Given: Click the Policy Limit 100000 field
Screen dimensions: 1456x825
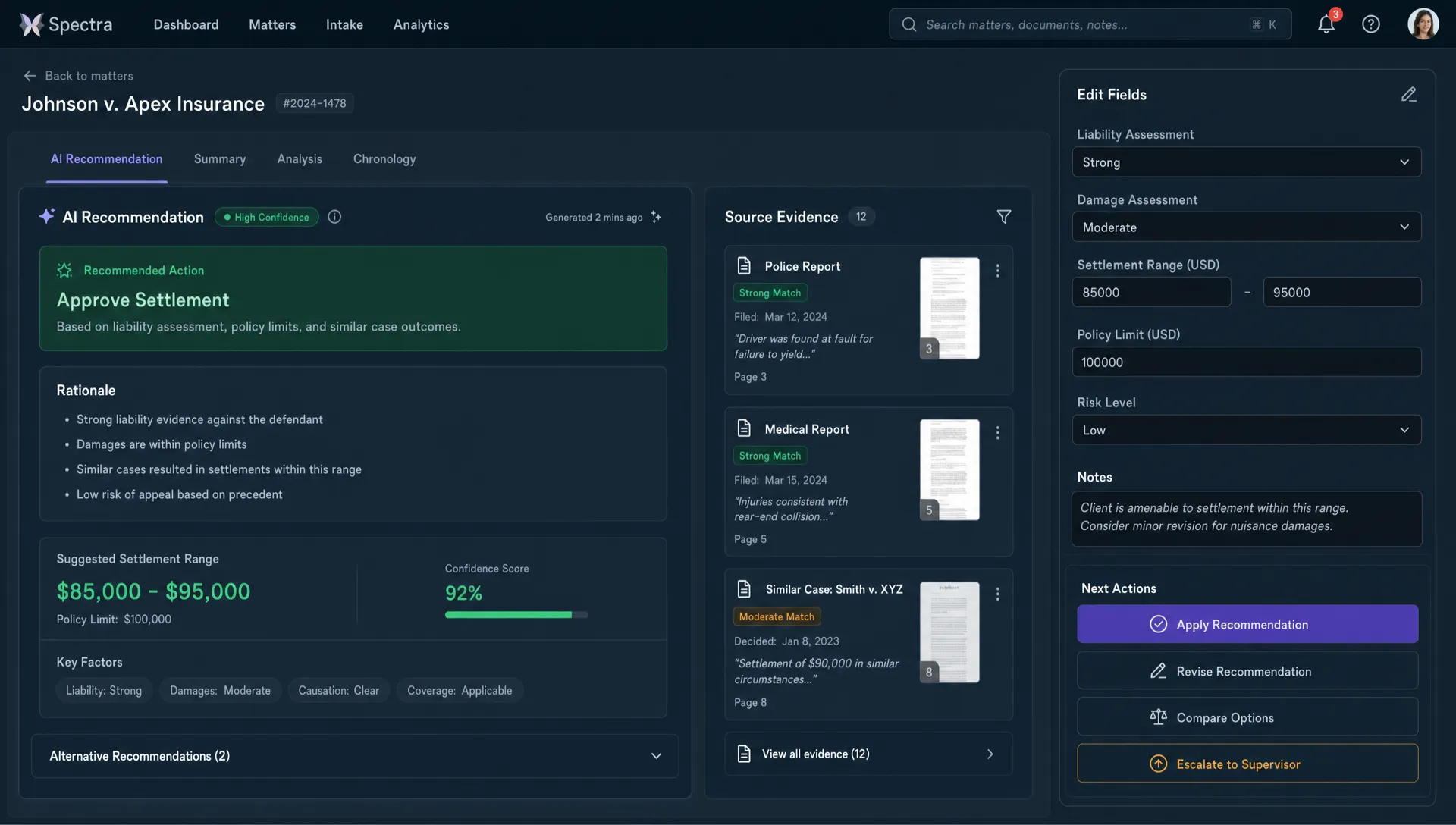Looking at the screenshot, I should point(1247,362).
